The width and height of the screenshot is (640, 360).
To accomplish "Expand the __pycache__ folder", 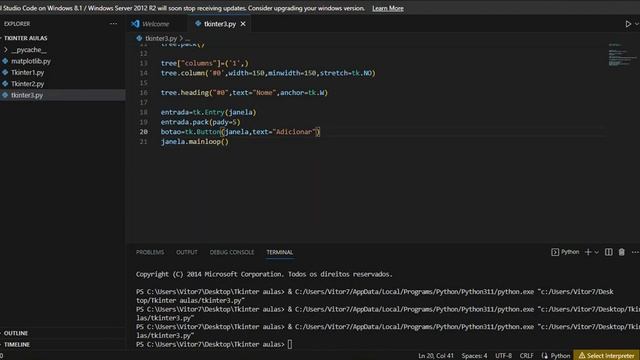I will point(29,50).
